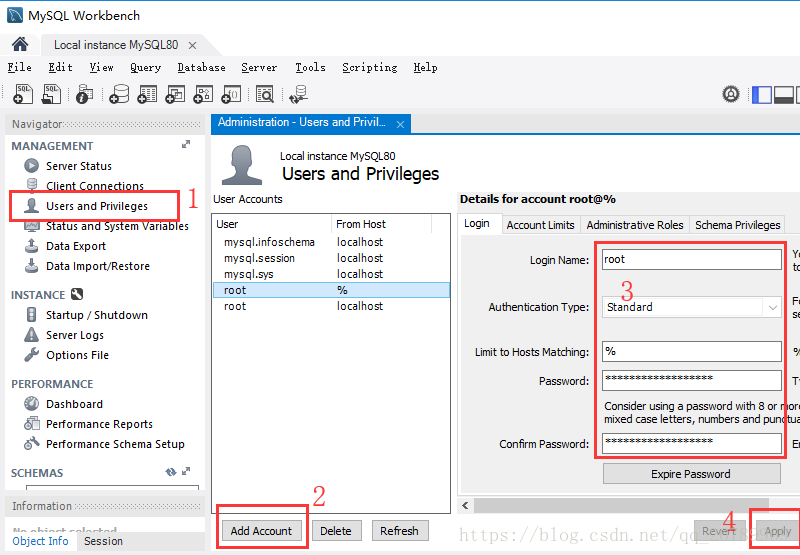800x555 pixels.
Task: Select the root localhost user account row
Action: (x=331, y=306)
